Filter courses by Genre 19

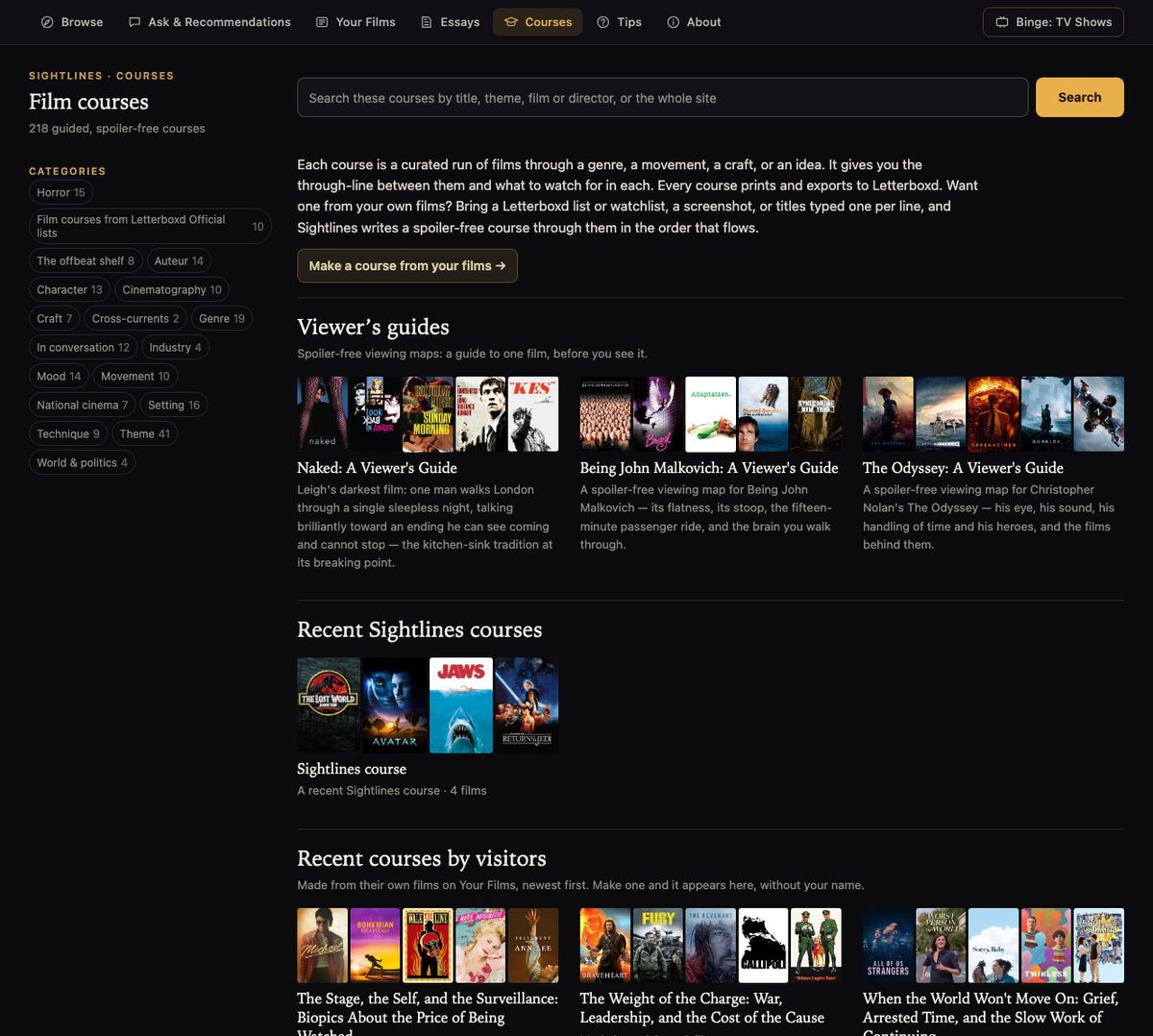pyautogui.click(x=222, y=318)
